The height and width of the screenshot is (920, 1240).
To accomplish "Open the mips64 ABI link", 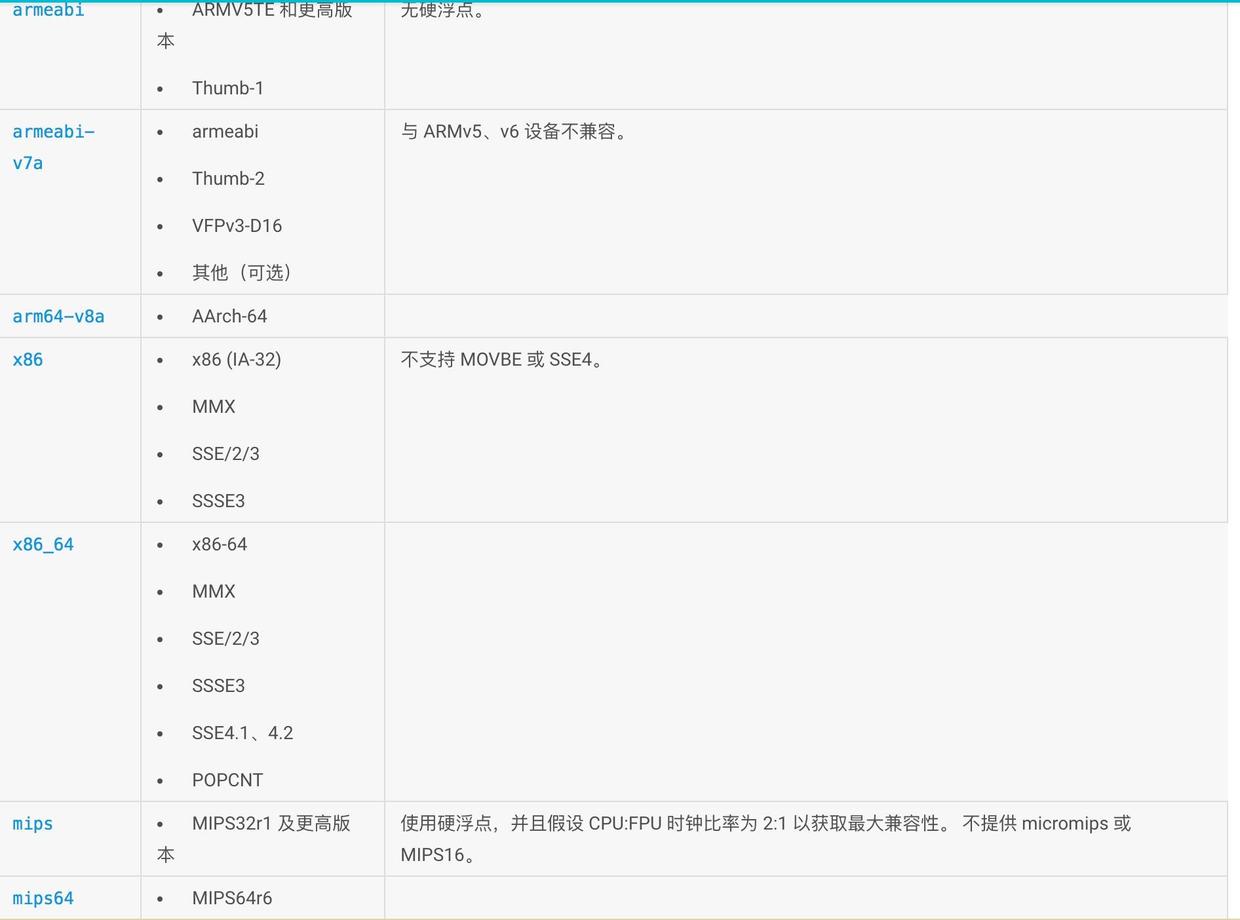I will [x=43, y=898].
